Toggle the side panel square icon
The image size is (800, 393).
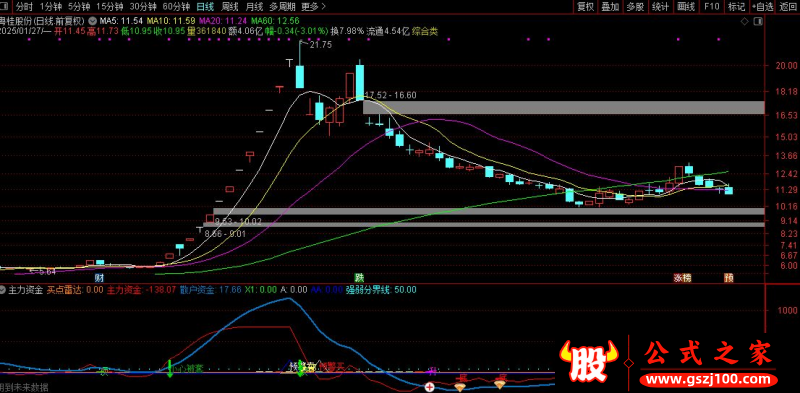[759, 21]
